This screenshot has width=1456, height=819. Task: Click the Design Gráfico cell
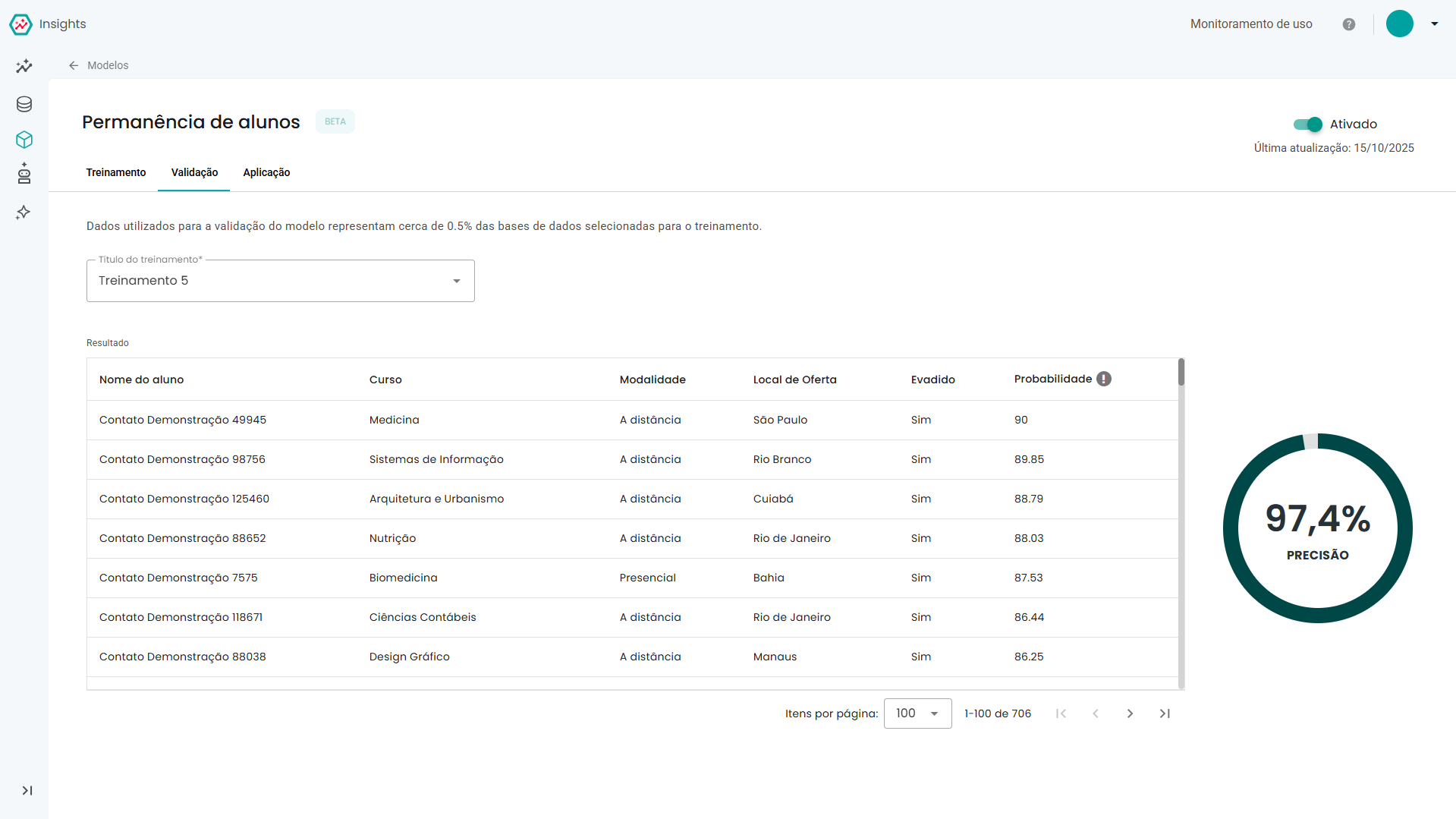409,657
